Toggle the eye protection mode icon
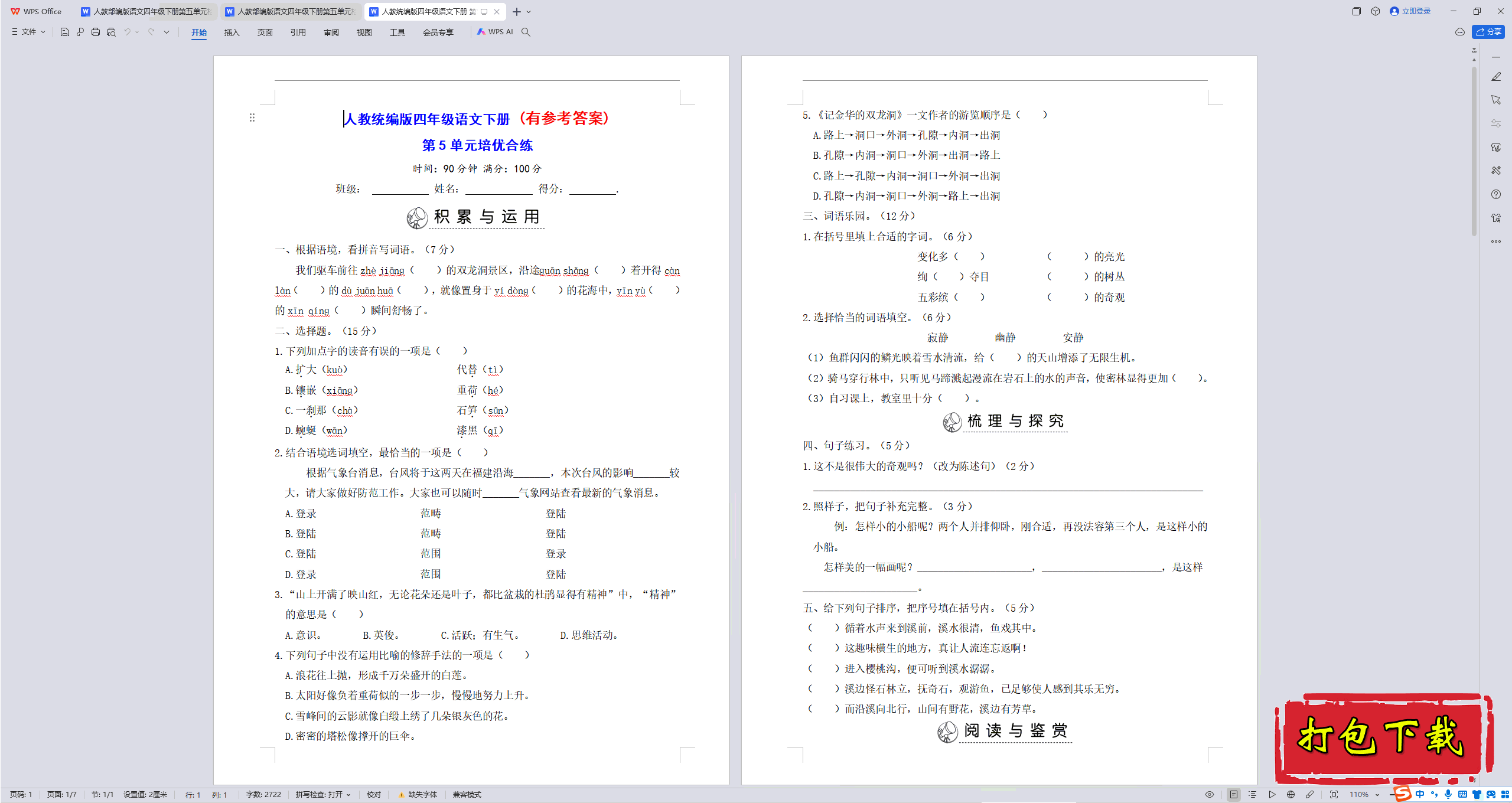 pos(1210,795)
